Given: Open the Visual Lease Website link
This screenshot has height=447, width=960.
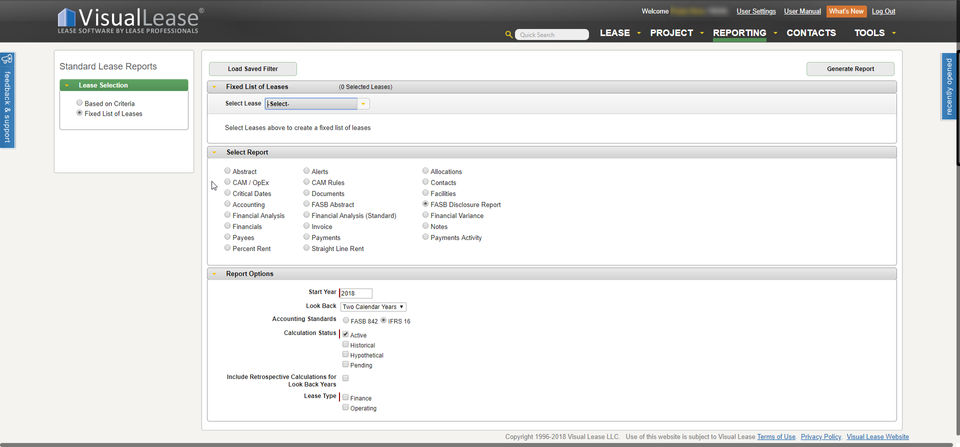Looking at the screenshot, I should pos(877,437).
